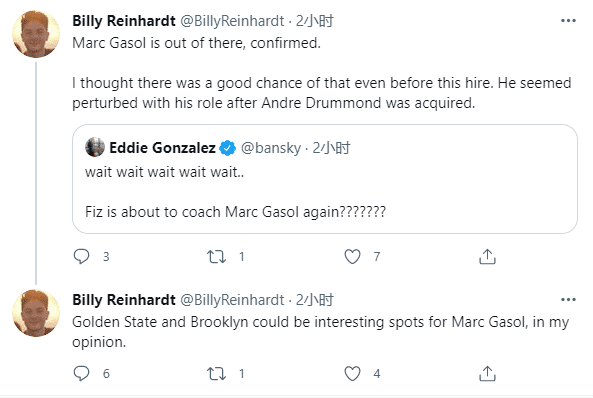Retweet the Golden State and Brooklyn tweet
This screenshot has width=593, height=398.
(216, 374)
